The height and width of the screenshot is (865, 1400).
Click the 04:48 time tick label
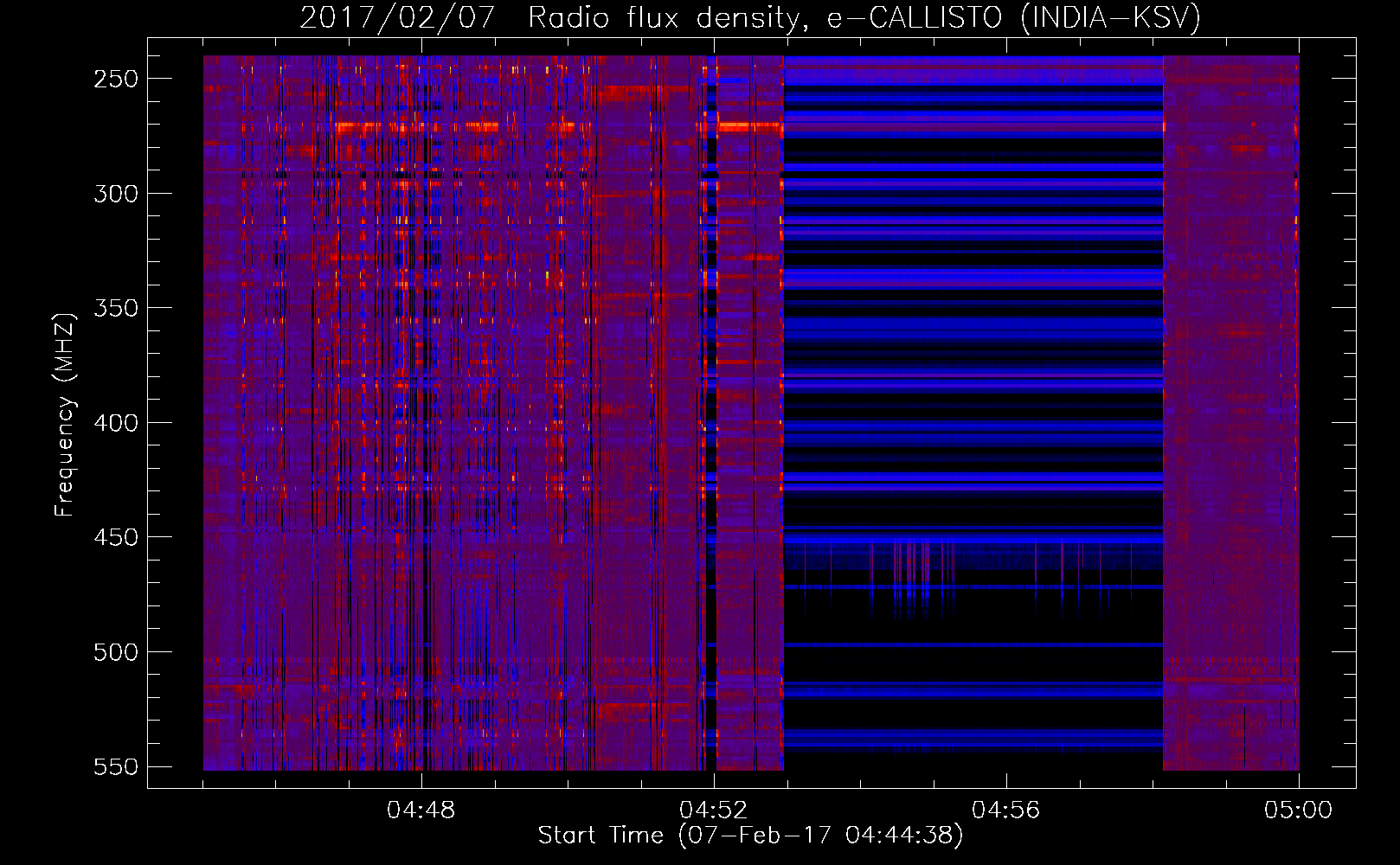tap(421, 811)
